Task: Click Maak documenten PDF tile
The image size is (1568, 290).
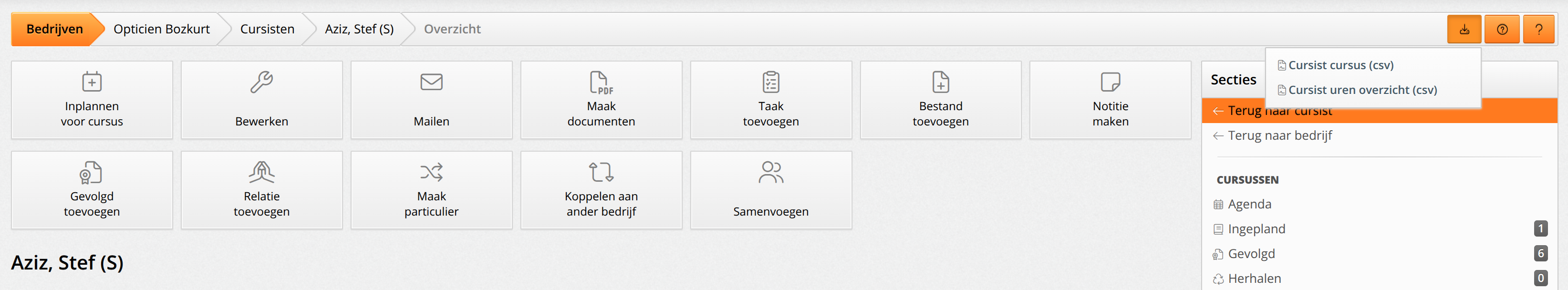Action: click(x=602, y=100)
